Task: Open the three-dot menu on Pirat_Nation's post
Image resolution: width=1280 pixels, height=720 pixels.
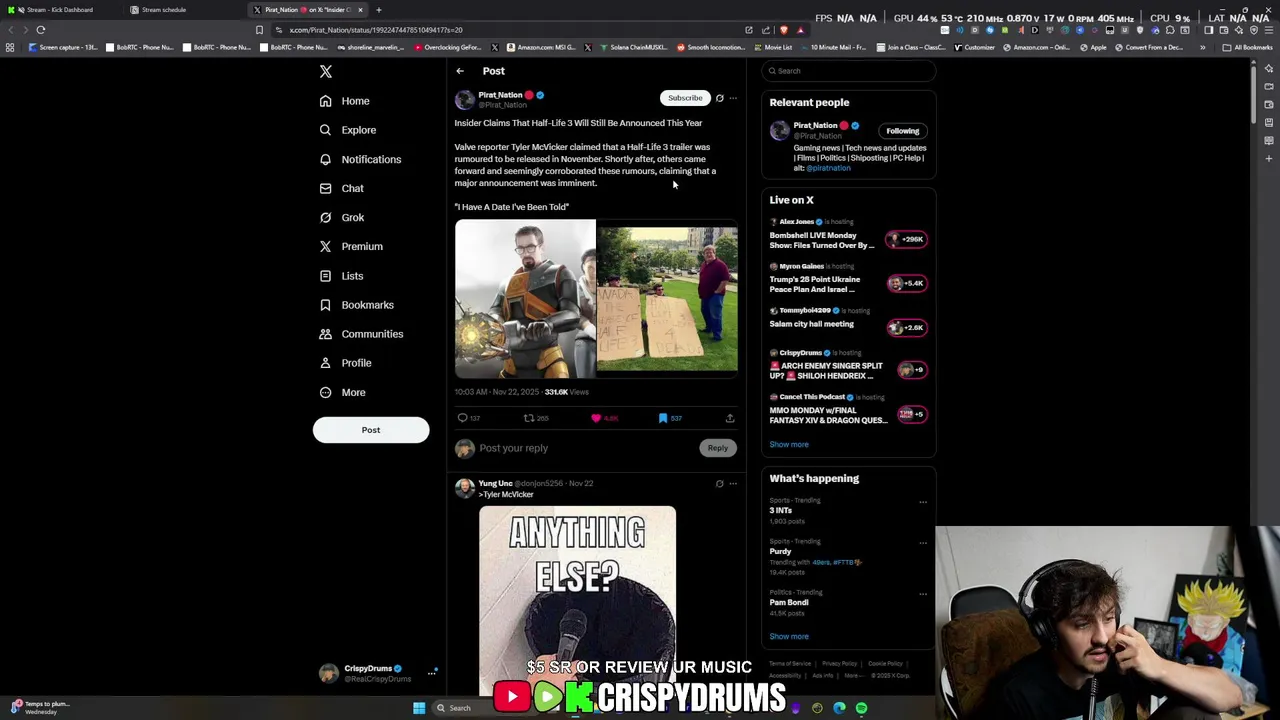Action: click(733, 98)
